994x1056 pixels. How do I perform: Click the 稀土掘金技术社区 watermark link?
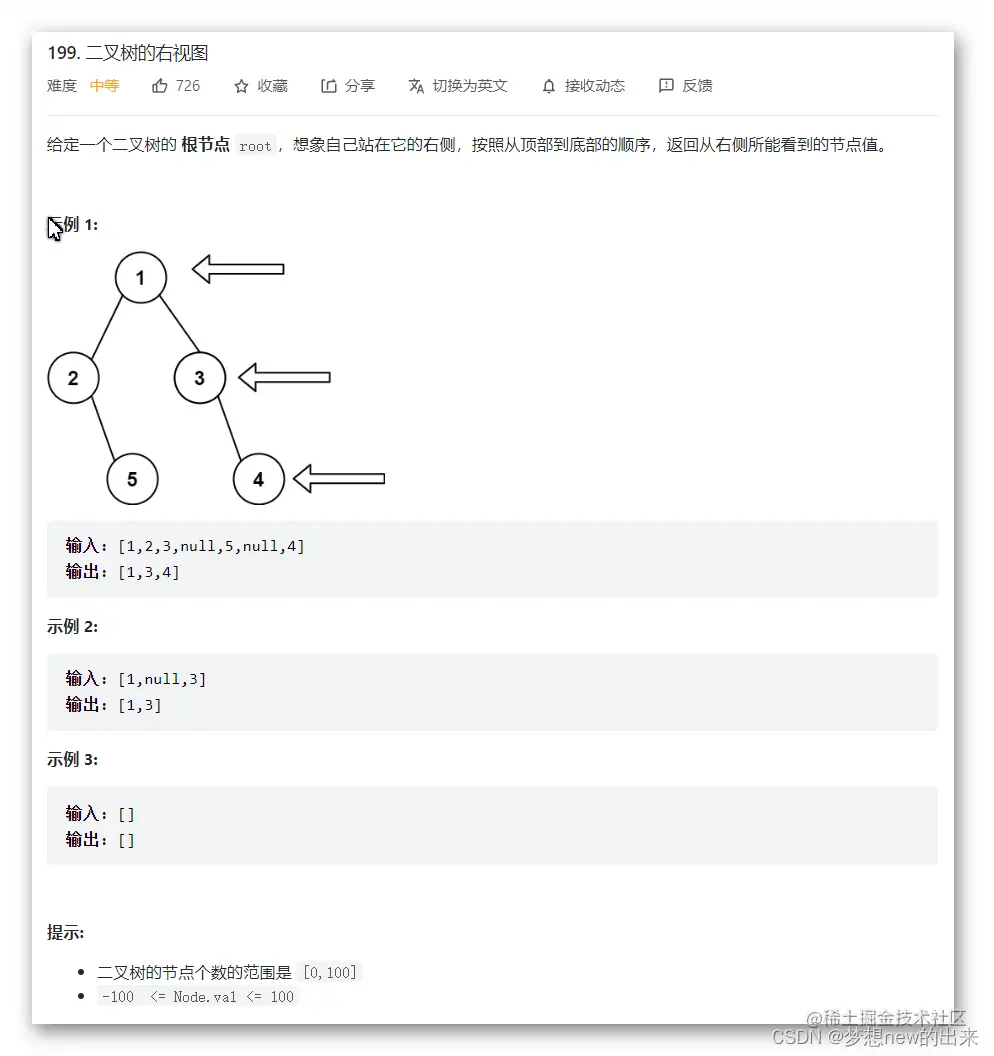[x=886, y=1015]
